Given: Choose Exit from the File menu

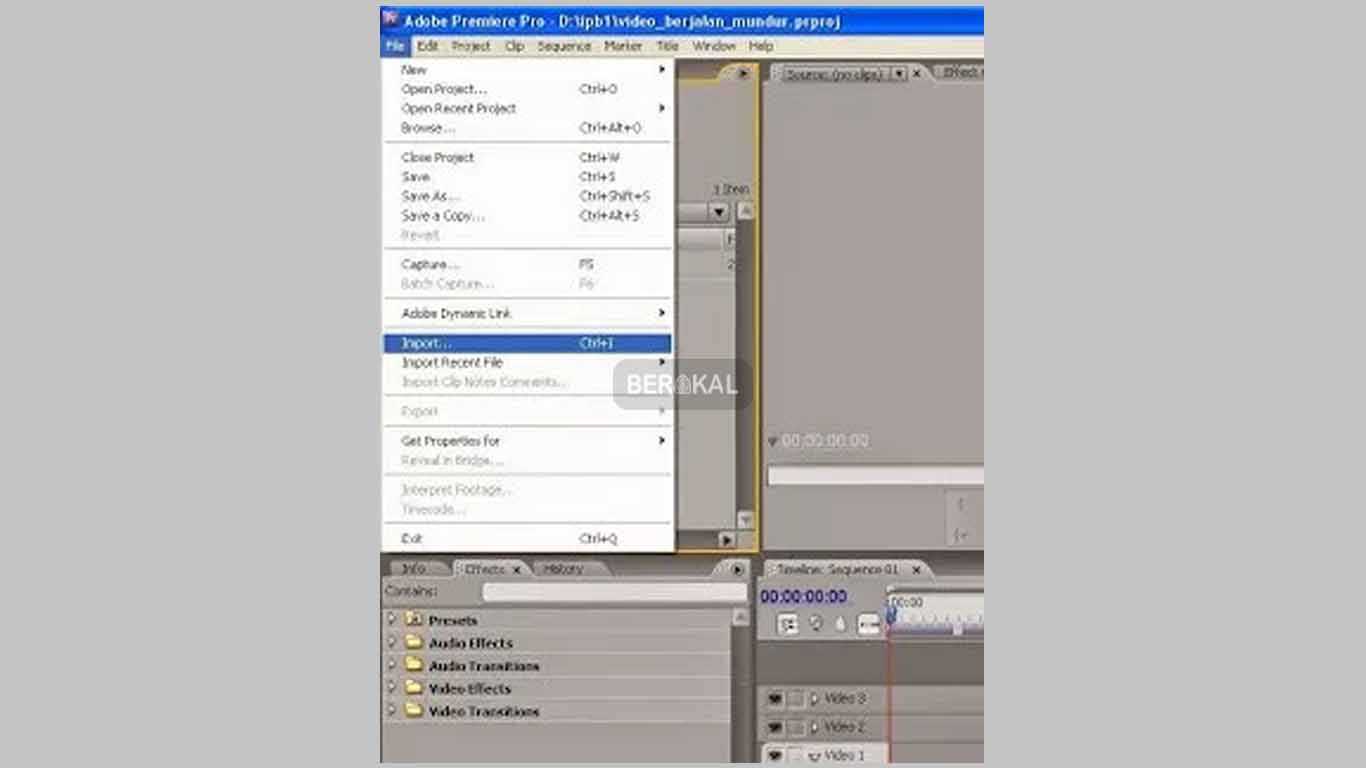Looking at the screenshot, I should 528,539.
